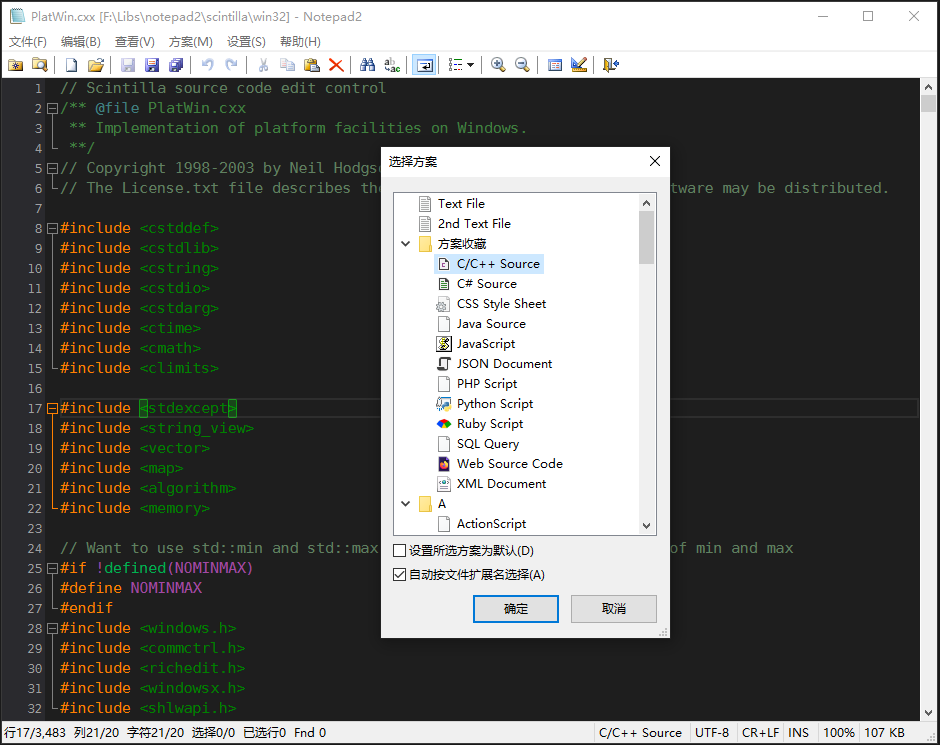
Task: Dismiss the dialog using the 取消 button
Action: coord(613,609)
